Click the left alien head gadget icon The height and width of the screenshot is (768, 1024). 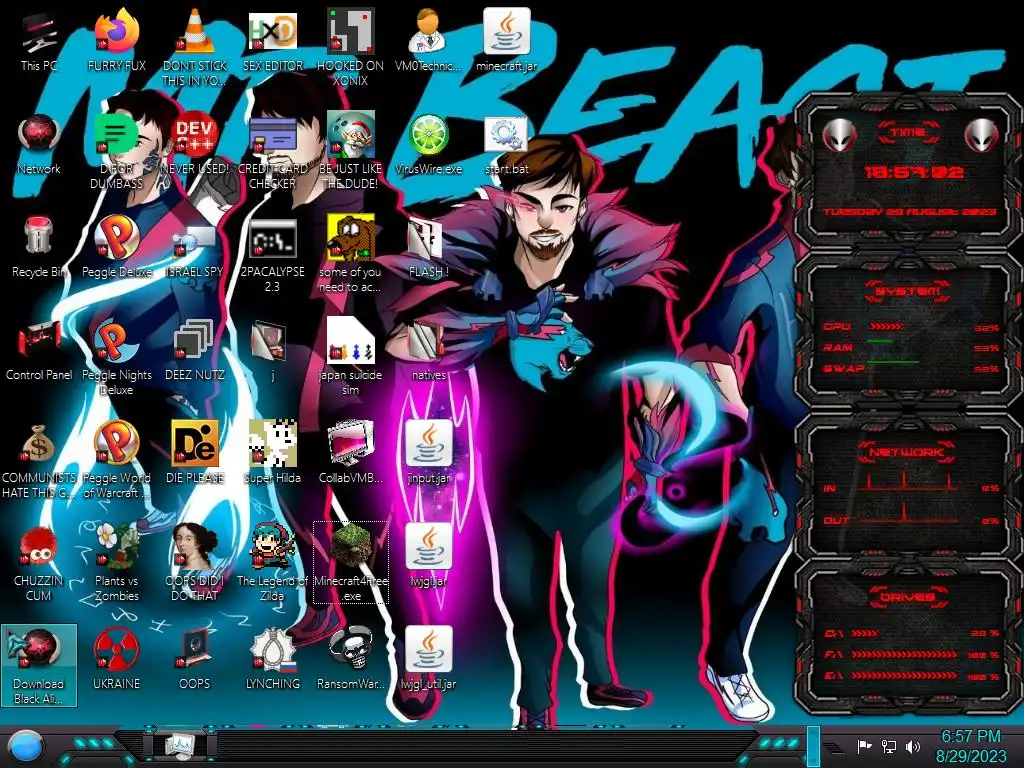(840, 136)
